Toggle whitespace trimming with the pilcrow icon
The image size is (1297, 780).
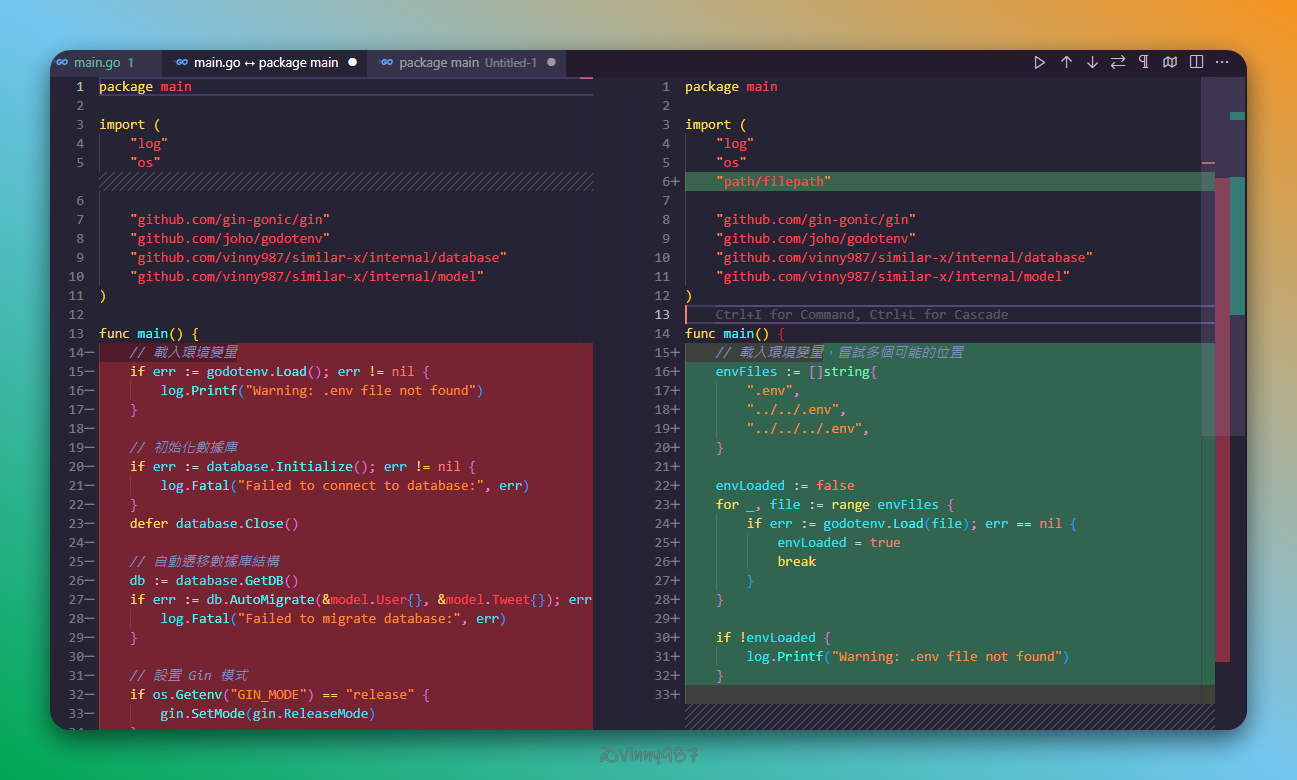coord(1144,62)
